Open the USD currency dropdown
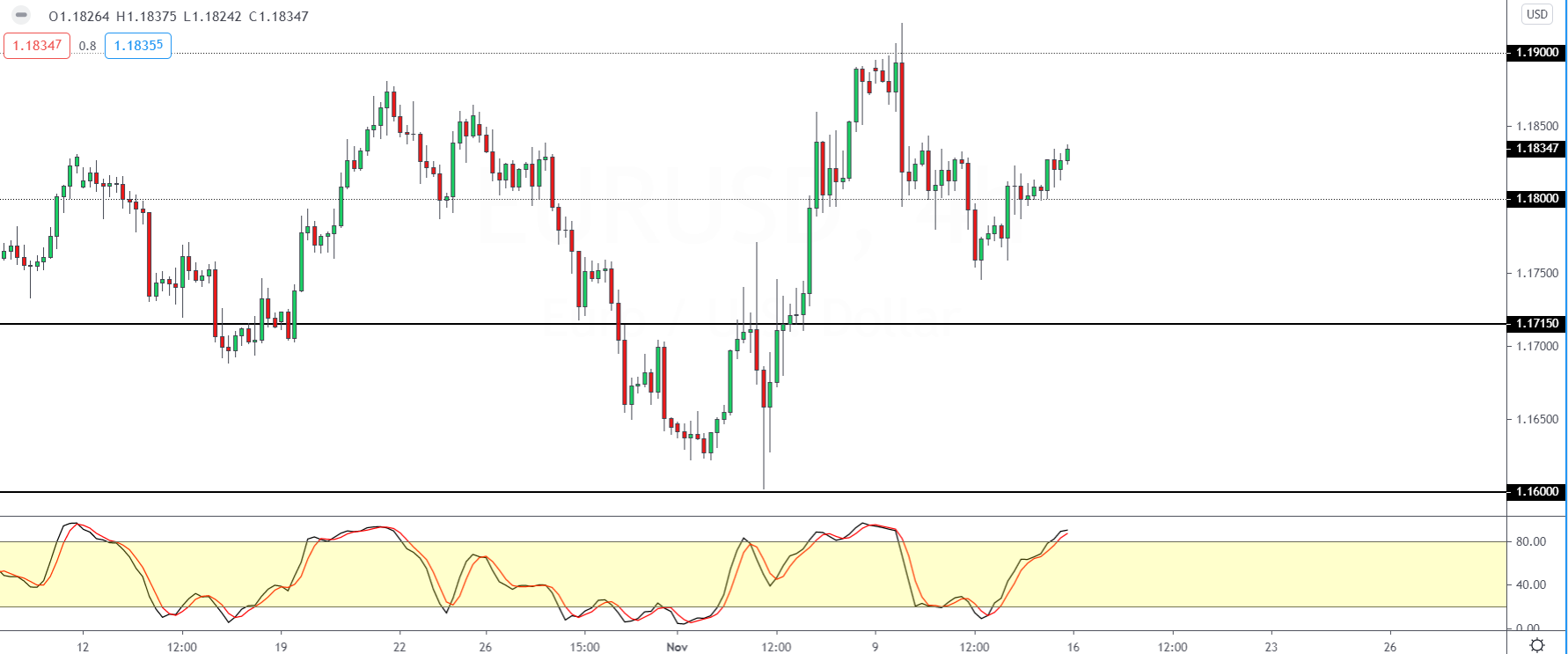The image size is (1568, 654). tap(1536, 14)
